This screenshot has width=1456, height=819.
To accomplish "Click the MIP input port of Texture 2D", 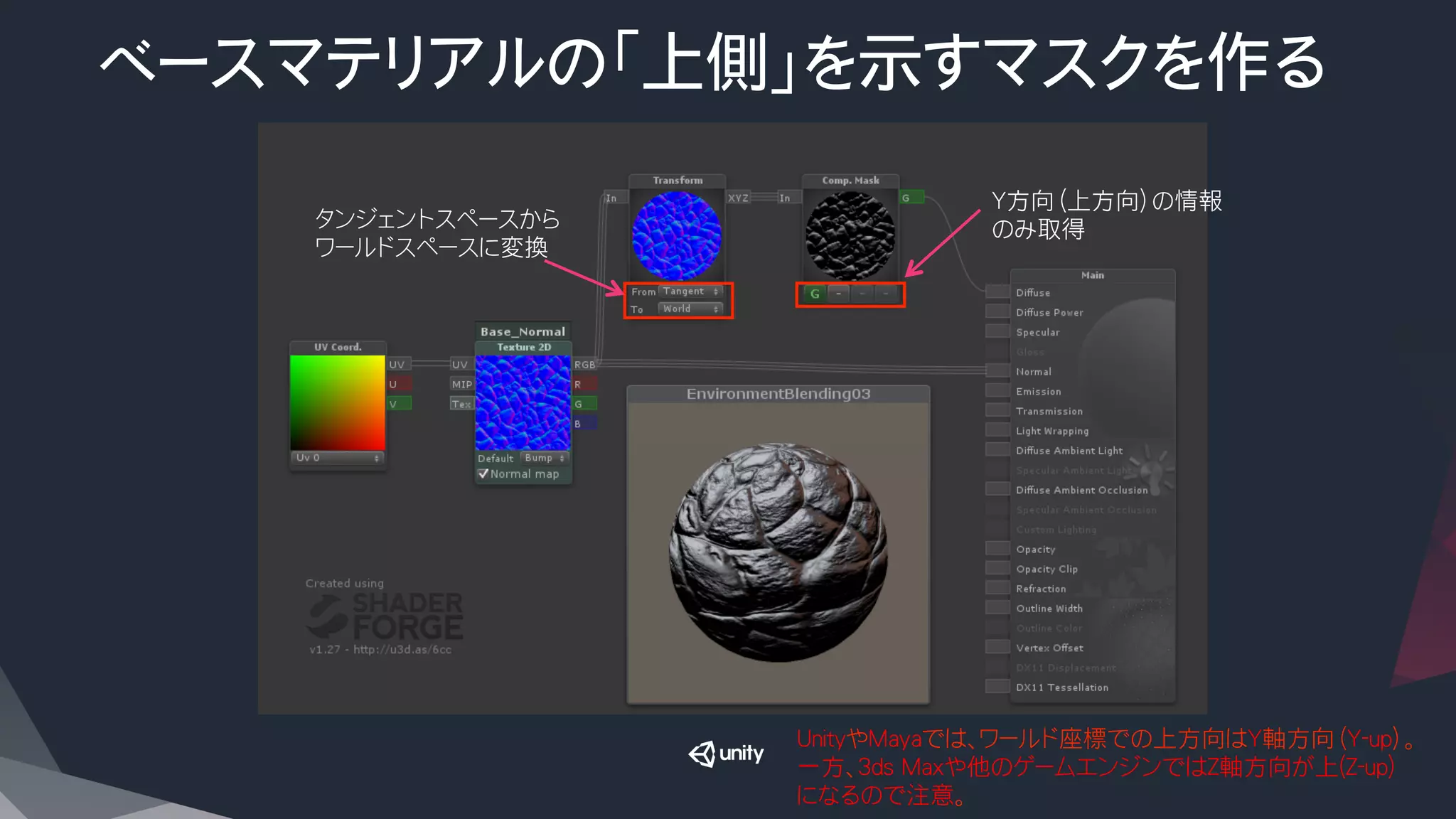I will (x=461, y=385).
